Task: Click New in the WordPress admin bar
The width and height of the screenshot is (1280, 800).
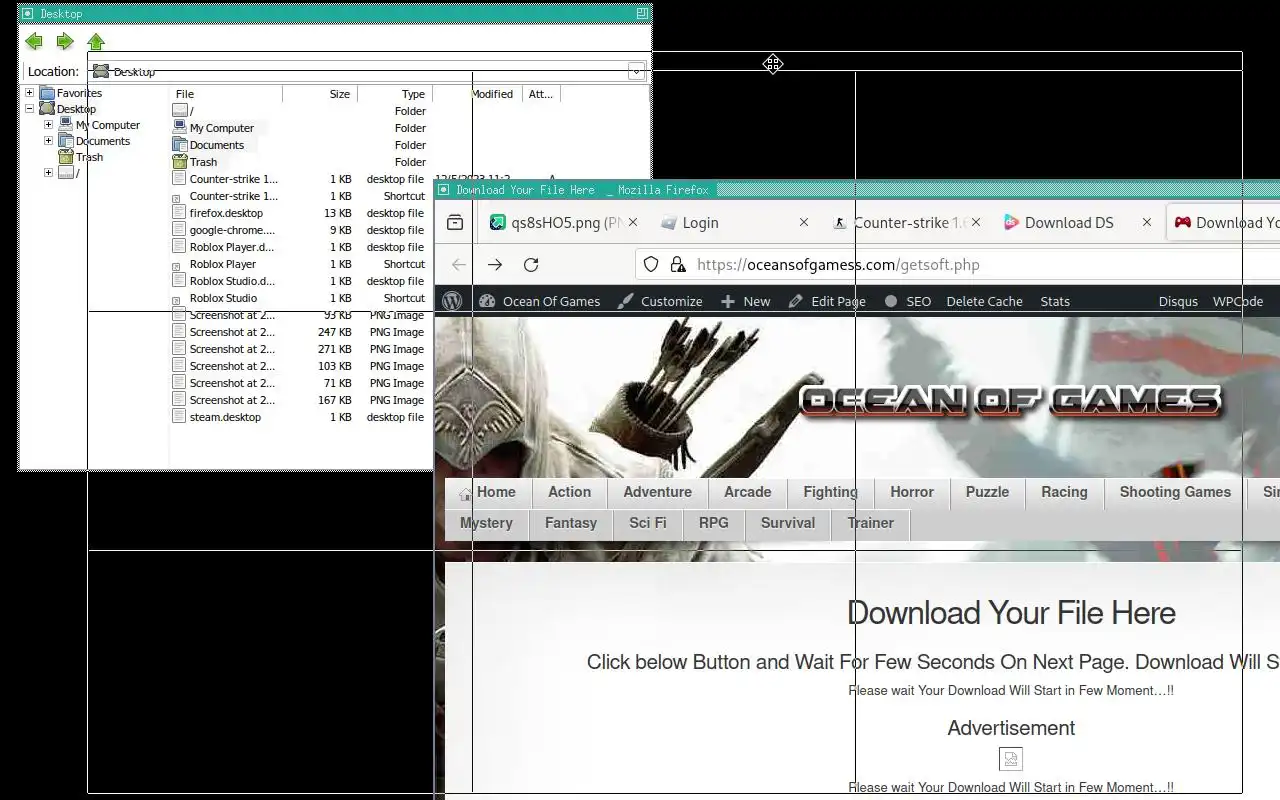Action: click(745, 301)
